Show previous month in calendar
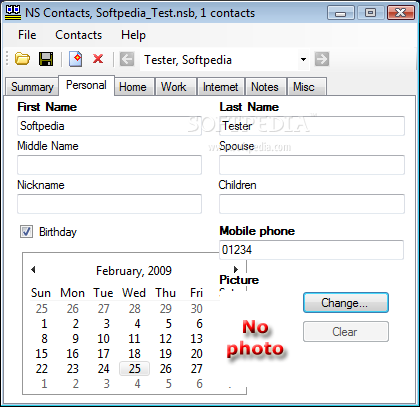This screenshot has height=407, width=420. click(33, 270)
